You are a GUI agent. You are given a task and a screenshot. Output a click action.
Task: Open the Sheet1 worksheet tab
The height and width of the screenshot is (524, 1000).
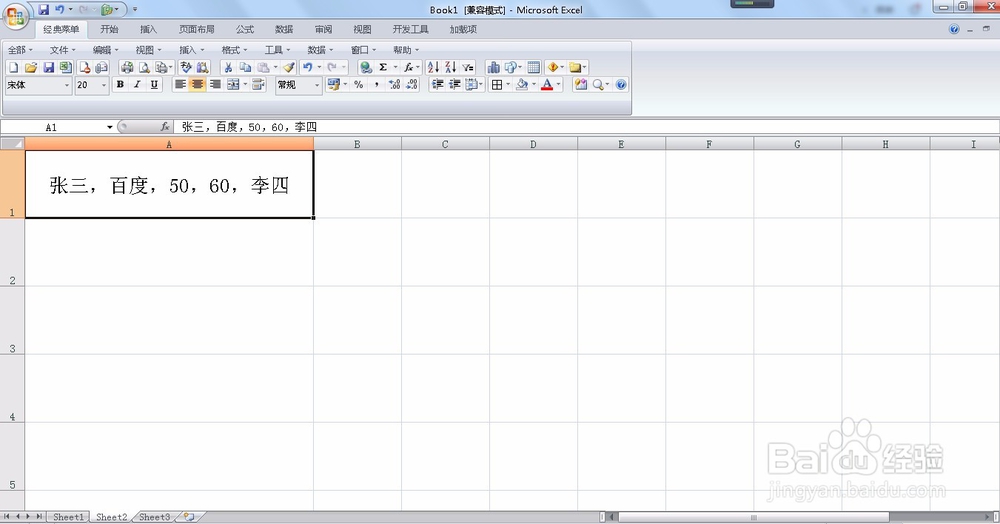coord(68,517)
